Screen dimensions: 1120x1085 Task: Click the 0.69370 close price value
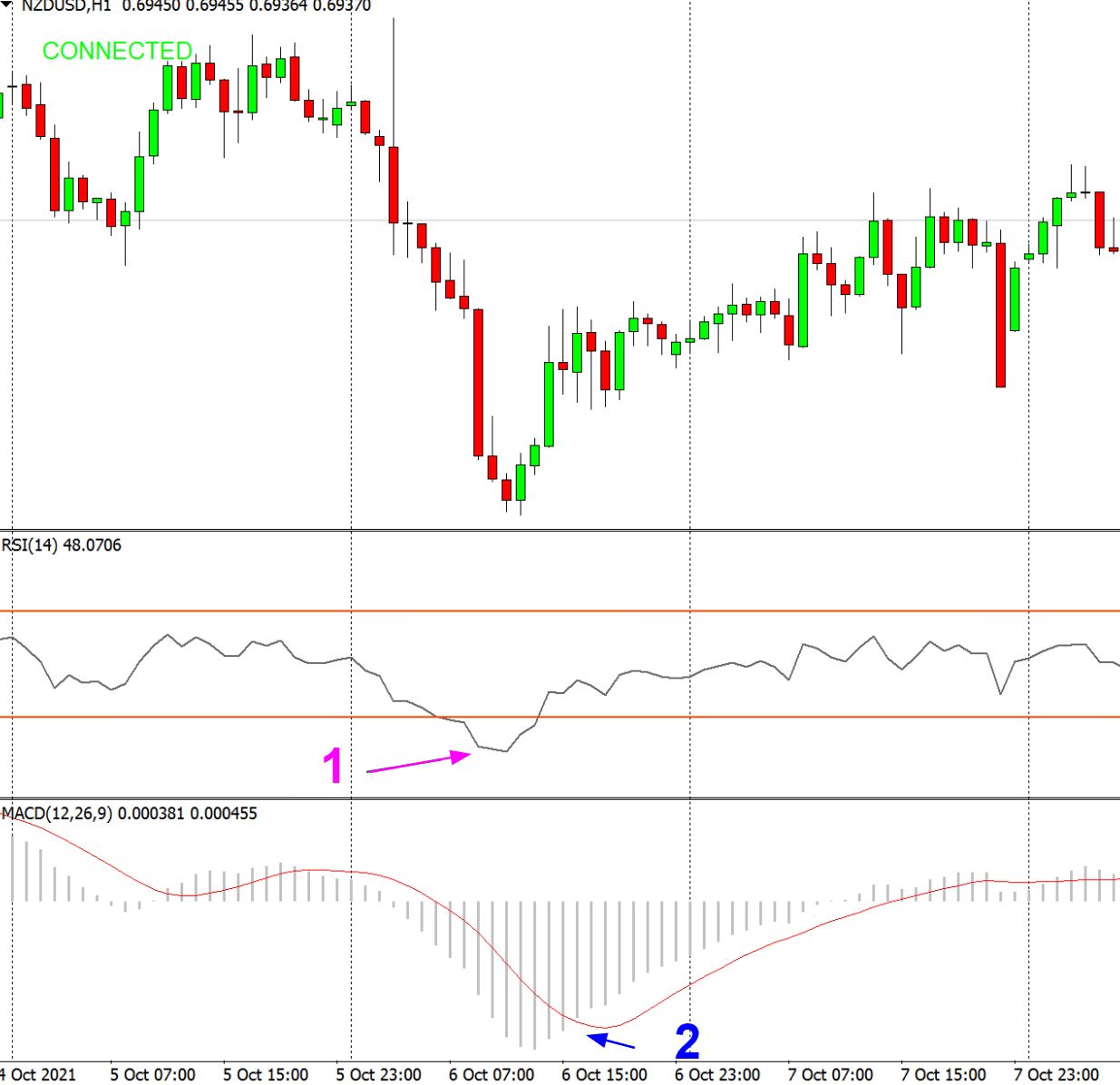pyautogui.click(x=342, y=5)
